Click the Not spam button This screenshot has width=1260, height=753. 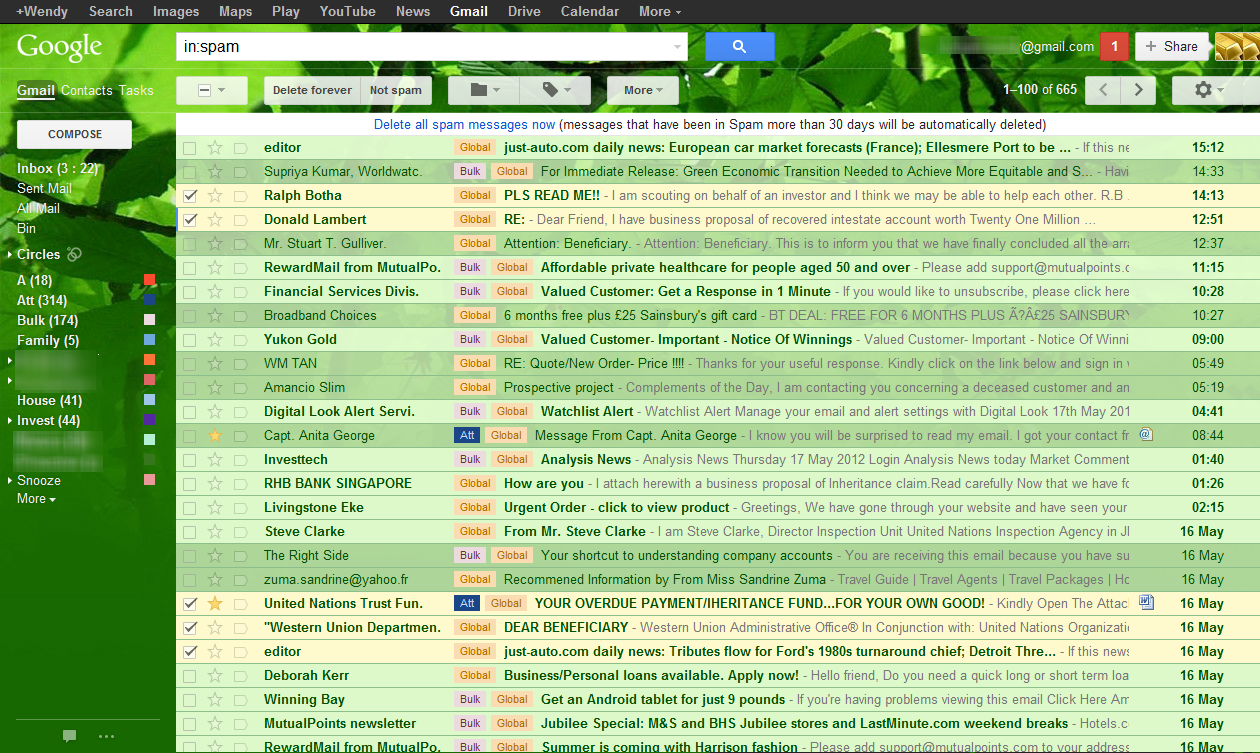pyautogui.click(x=396, y=90)
